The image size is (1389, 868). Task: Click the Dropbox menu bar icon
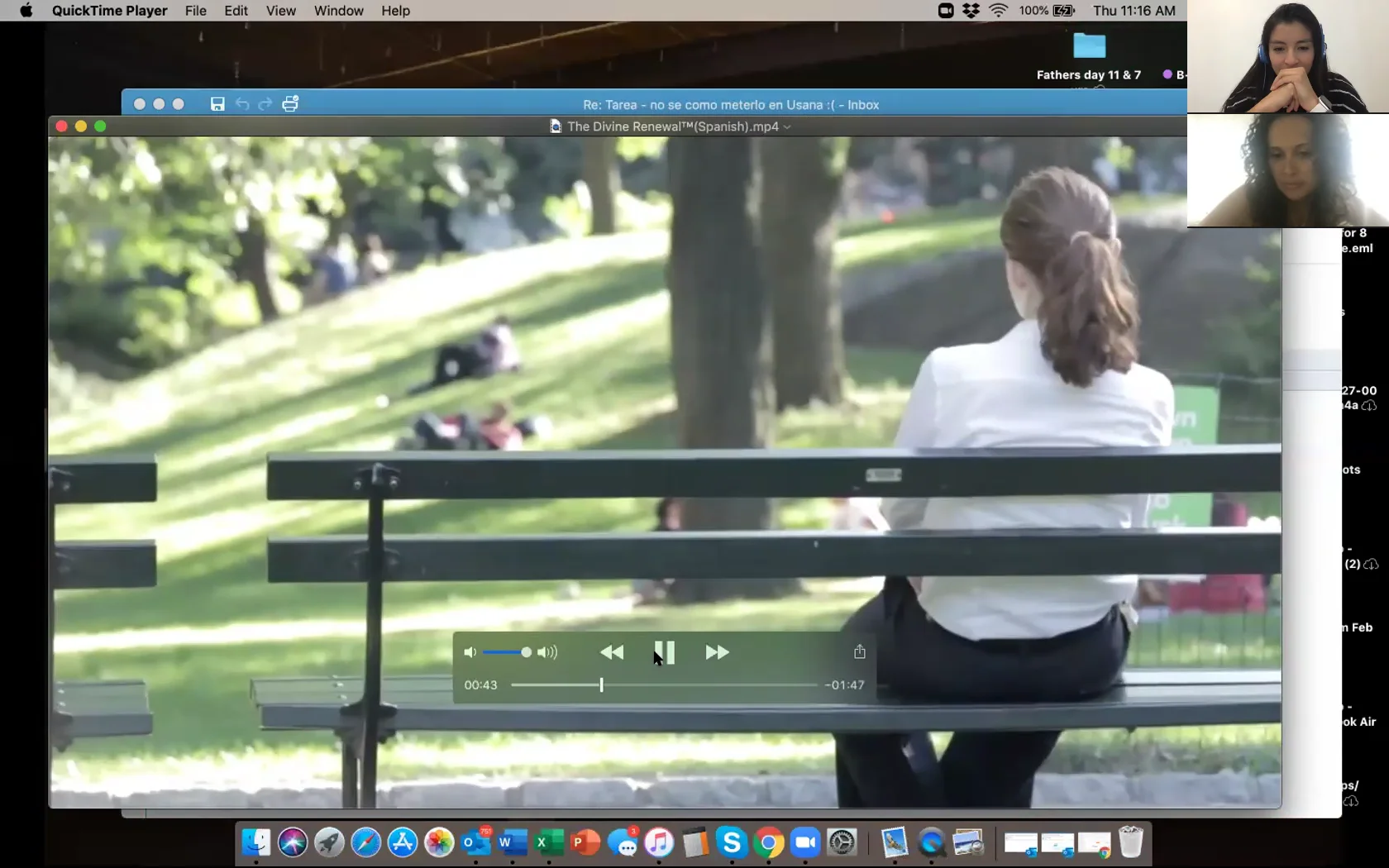click(x=971, y=11)
